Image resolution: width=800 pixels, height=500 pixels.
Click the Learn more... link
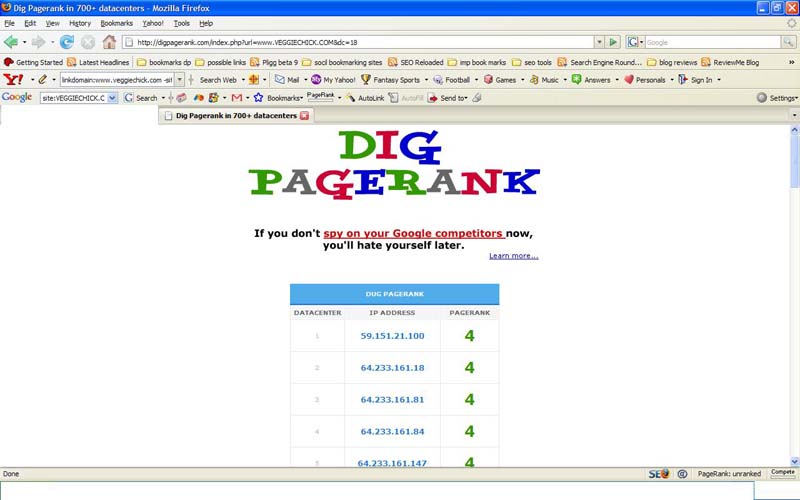pos(514,256)
